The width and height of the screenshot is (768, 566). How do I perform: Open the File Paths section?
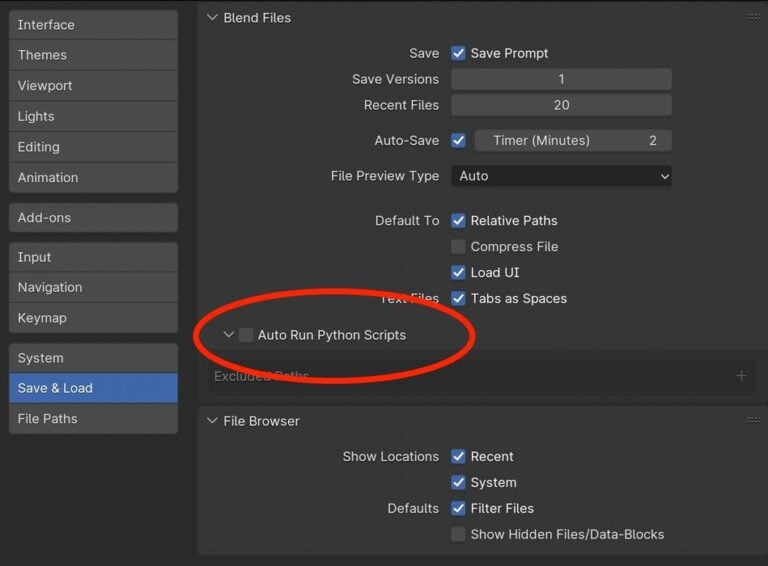click(x=93, y=419)
